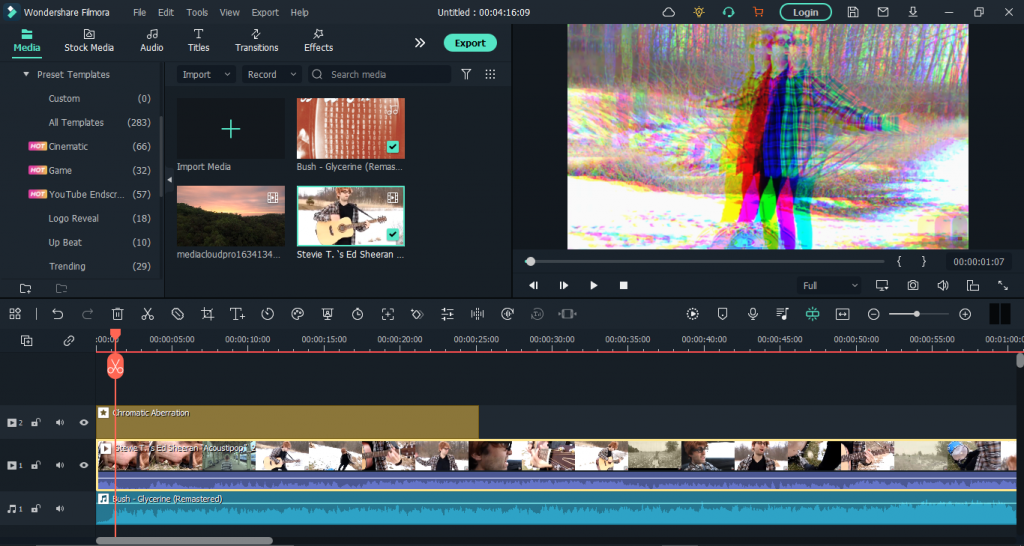
Task: Click the Search media field
Action: 379,74
